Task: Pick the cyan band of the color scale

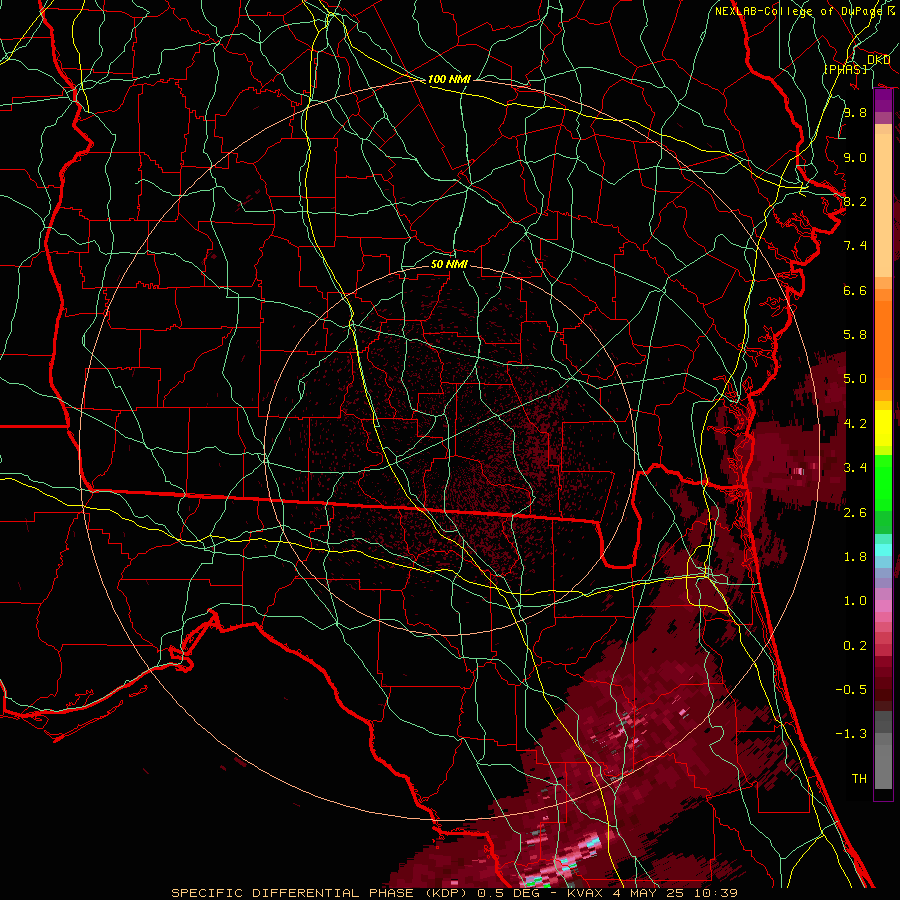Action: [x=883, y=550]
